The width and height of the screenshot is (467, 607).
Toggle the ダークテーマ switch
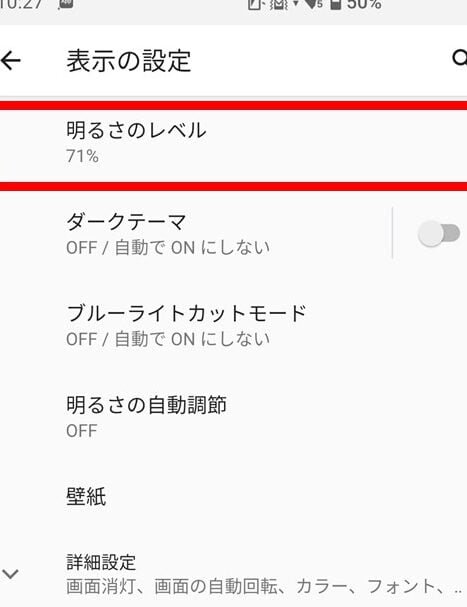coord(439,233)
